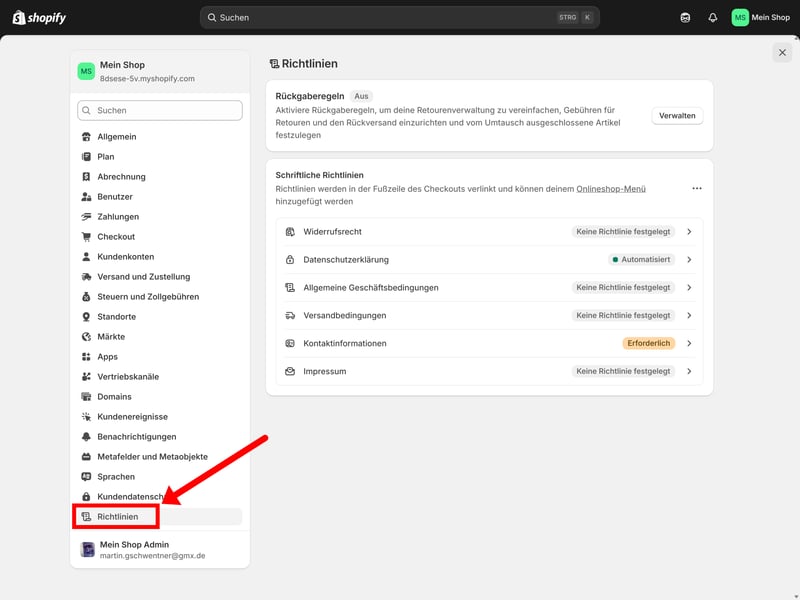Click the Märkte globe icon
800x600 pixels.
pos(87,337)
